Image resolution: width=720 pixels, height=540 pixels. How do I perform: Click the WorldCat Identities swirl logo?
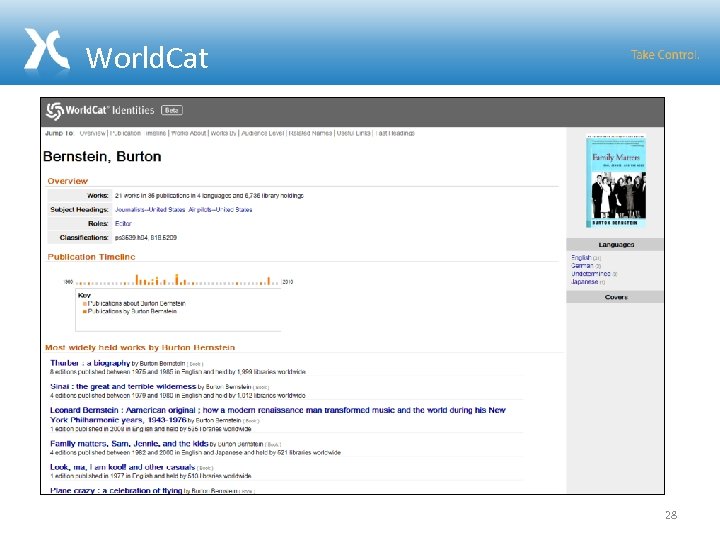click(55, 111)
